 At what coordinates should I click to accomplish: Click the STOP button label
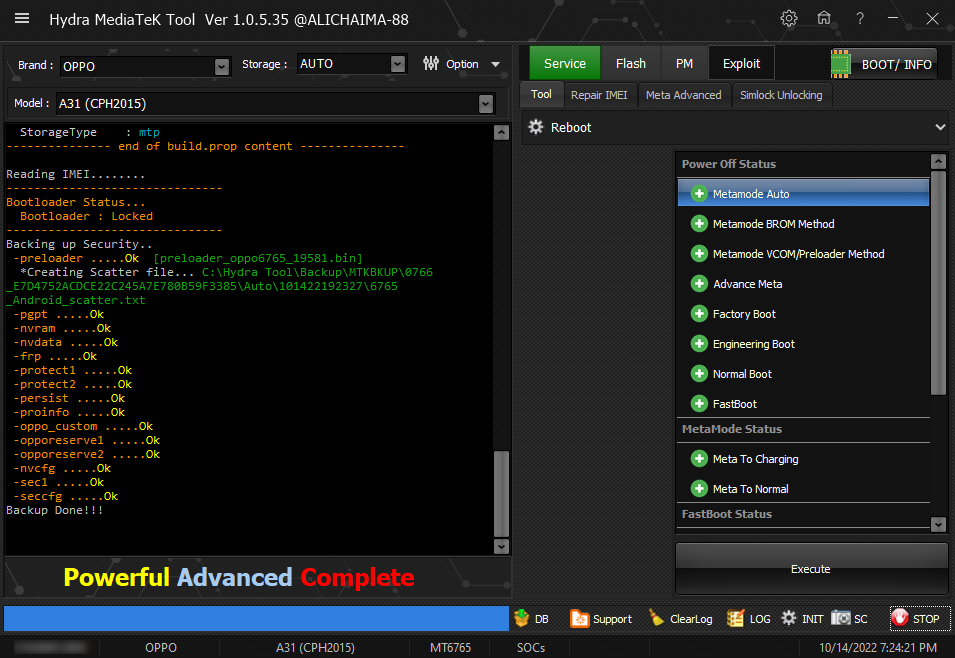[x=926, y=619]
